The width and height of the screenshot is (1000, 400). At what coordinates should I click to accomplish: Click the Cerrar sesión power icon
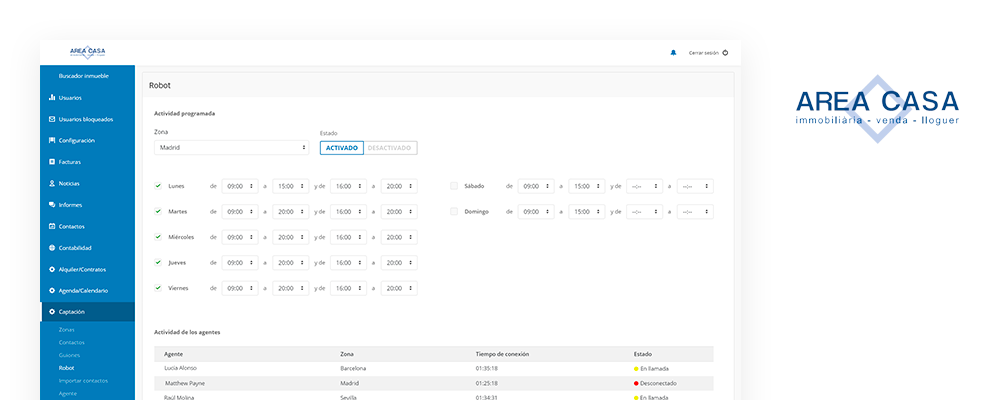point(725,53)
